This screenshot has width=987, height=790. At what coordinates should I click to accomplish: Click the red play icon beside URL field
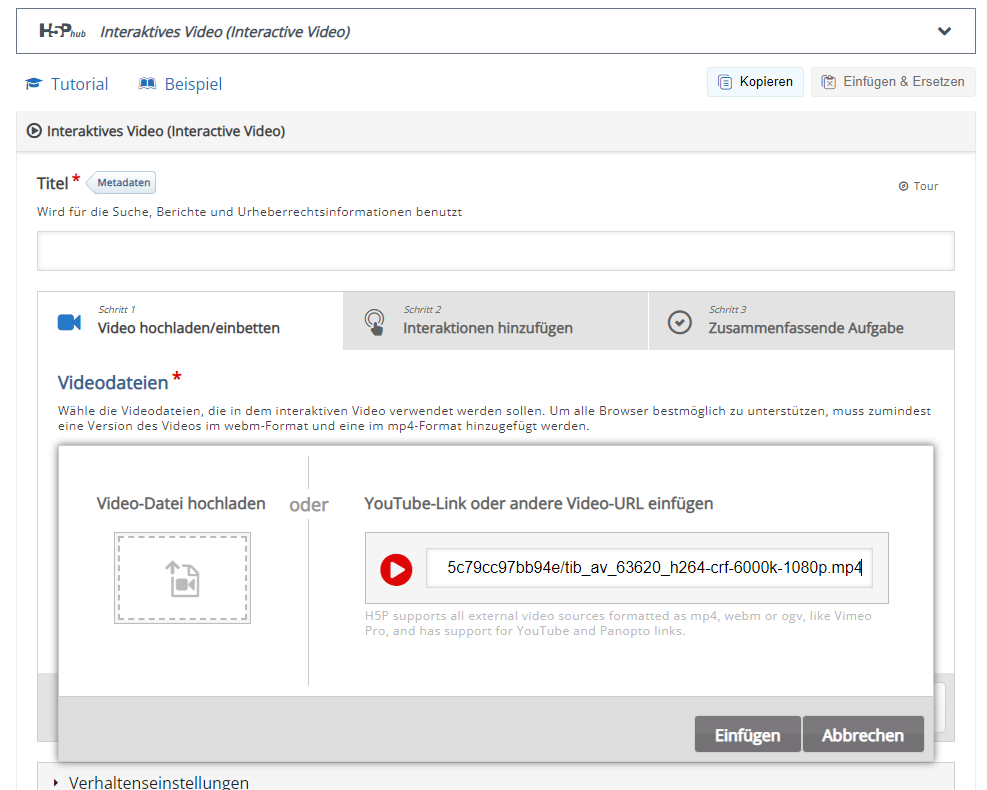point(396,569)
